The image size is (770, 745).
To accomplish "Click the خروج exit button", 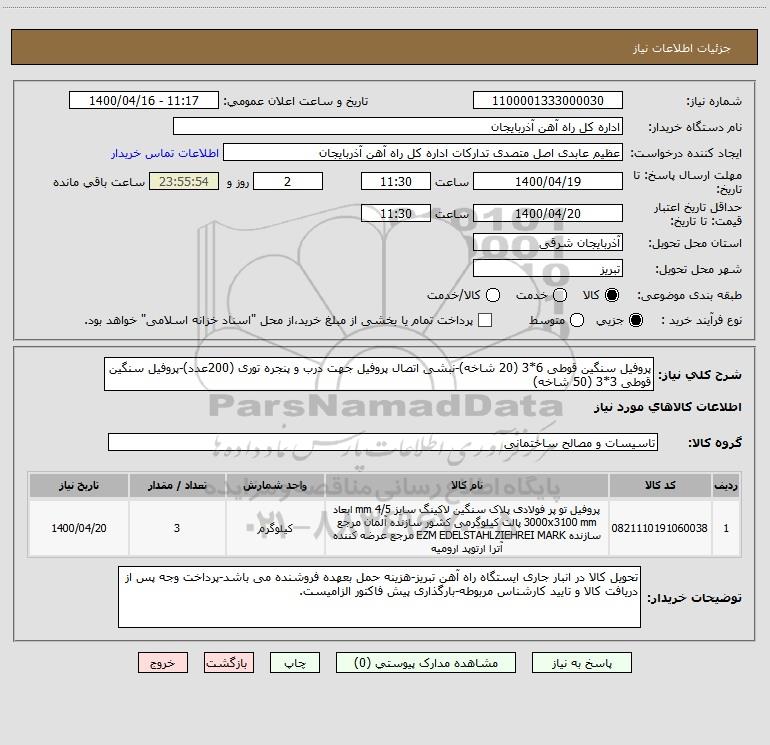I will tap(163, 663).
